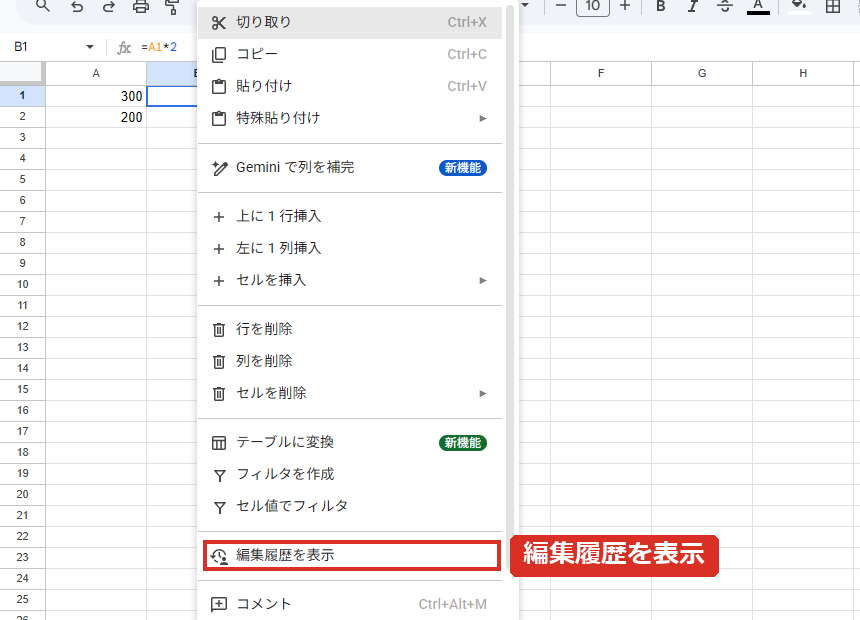Select 上に 1 行挿入
Viewport: 860px width, 620px height.
[x=350, y=216]
